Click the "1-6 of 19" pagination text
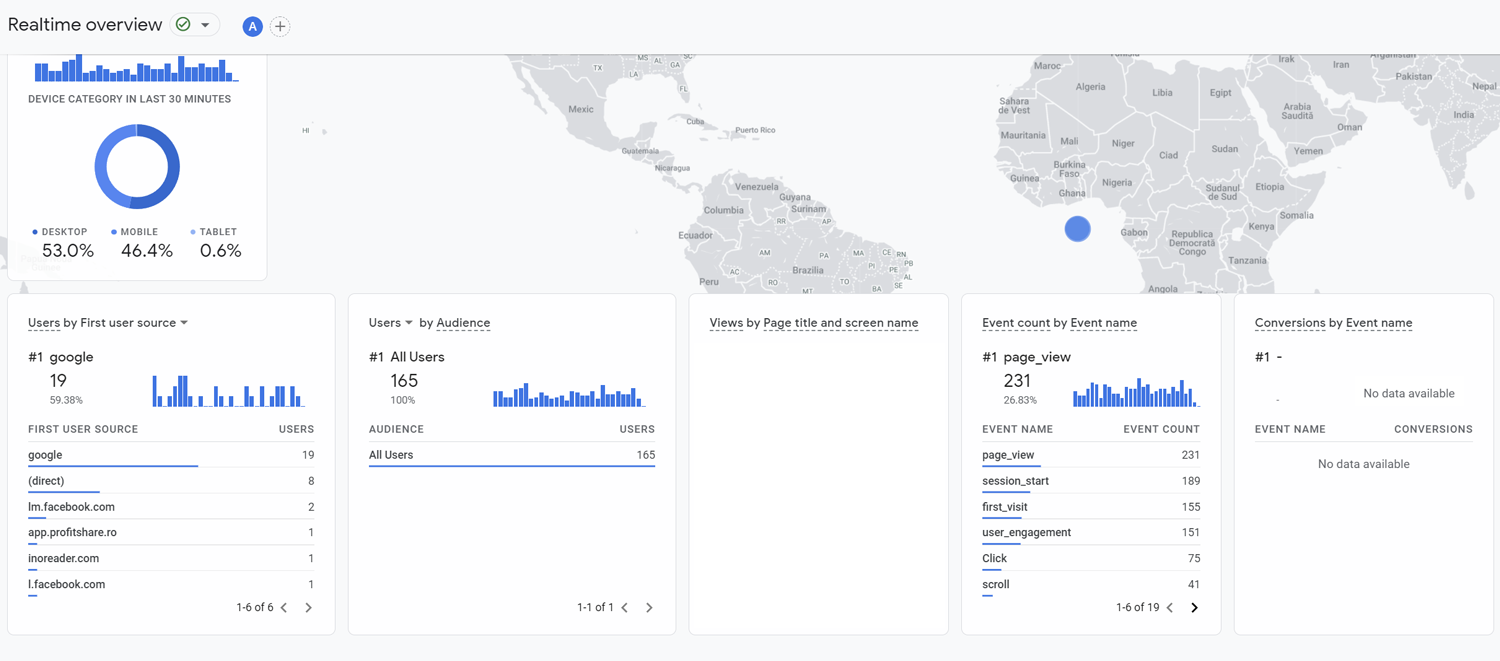The image size is (1500, 661). point(1138,607)
